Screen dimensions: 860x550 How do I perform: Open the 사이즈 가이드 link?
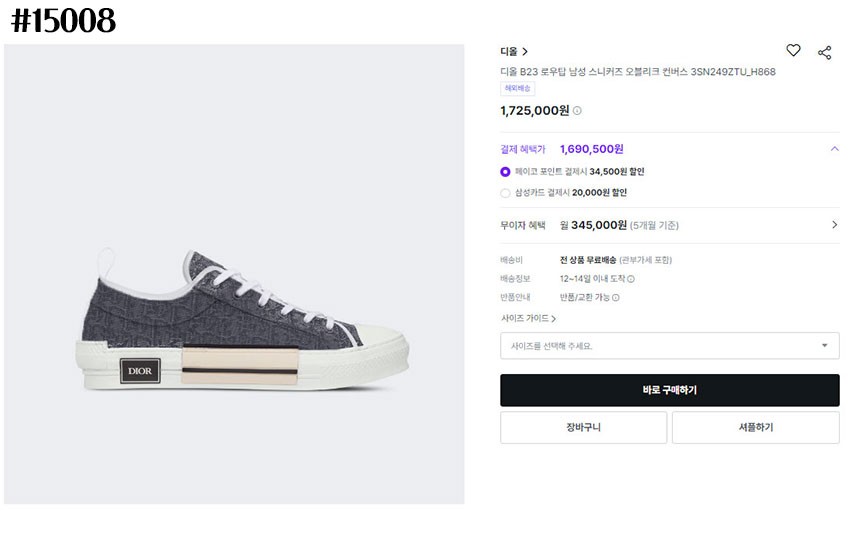(x=528, y=318)
